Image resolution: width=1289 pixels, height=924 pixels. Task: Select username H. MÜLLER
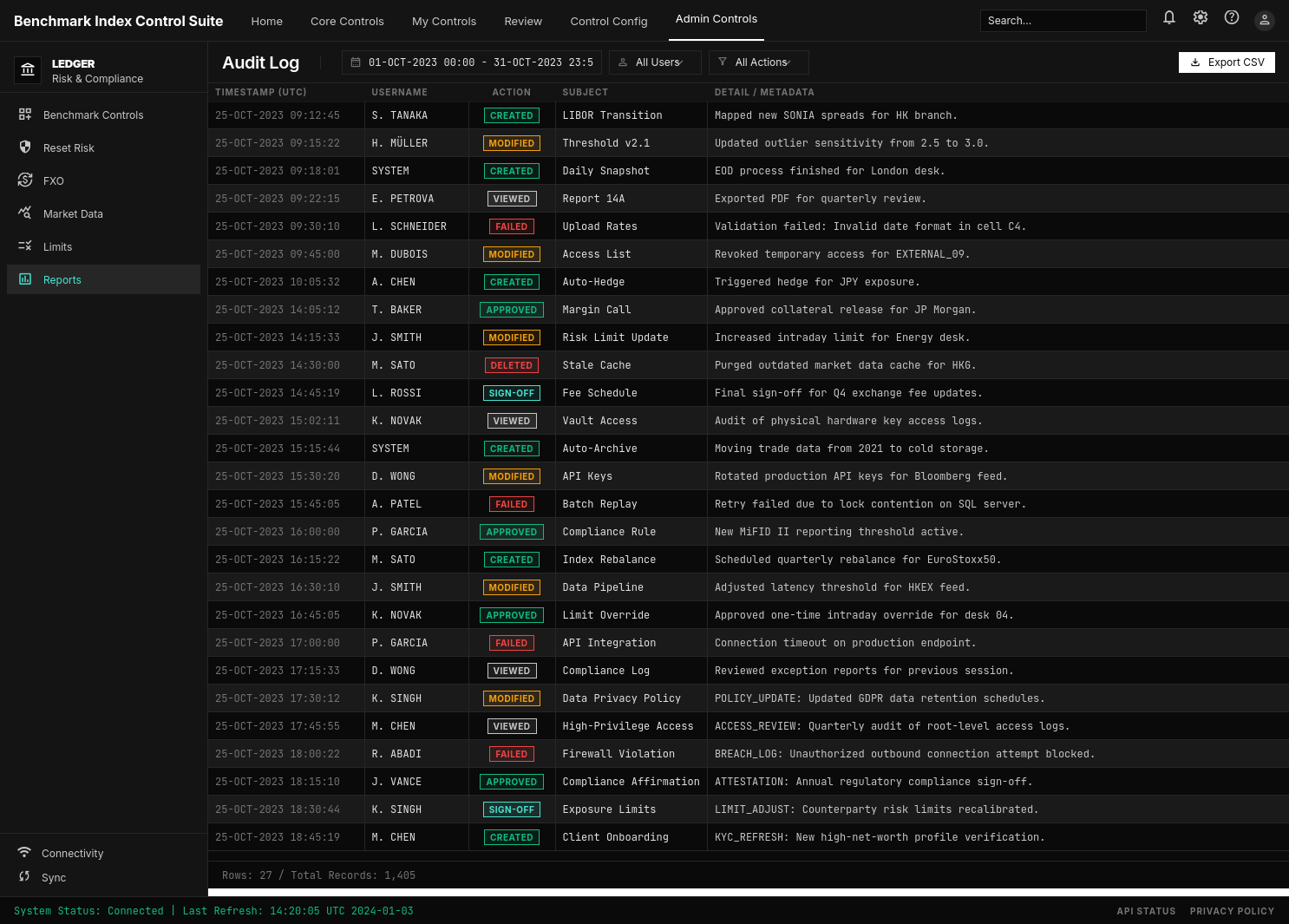[x=400, y=143]
